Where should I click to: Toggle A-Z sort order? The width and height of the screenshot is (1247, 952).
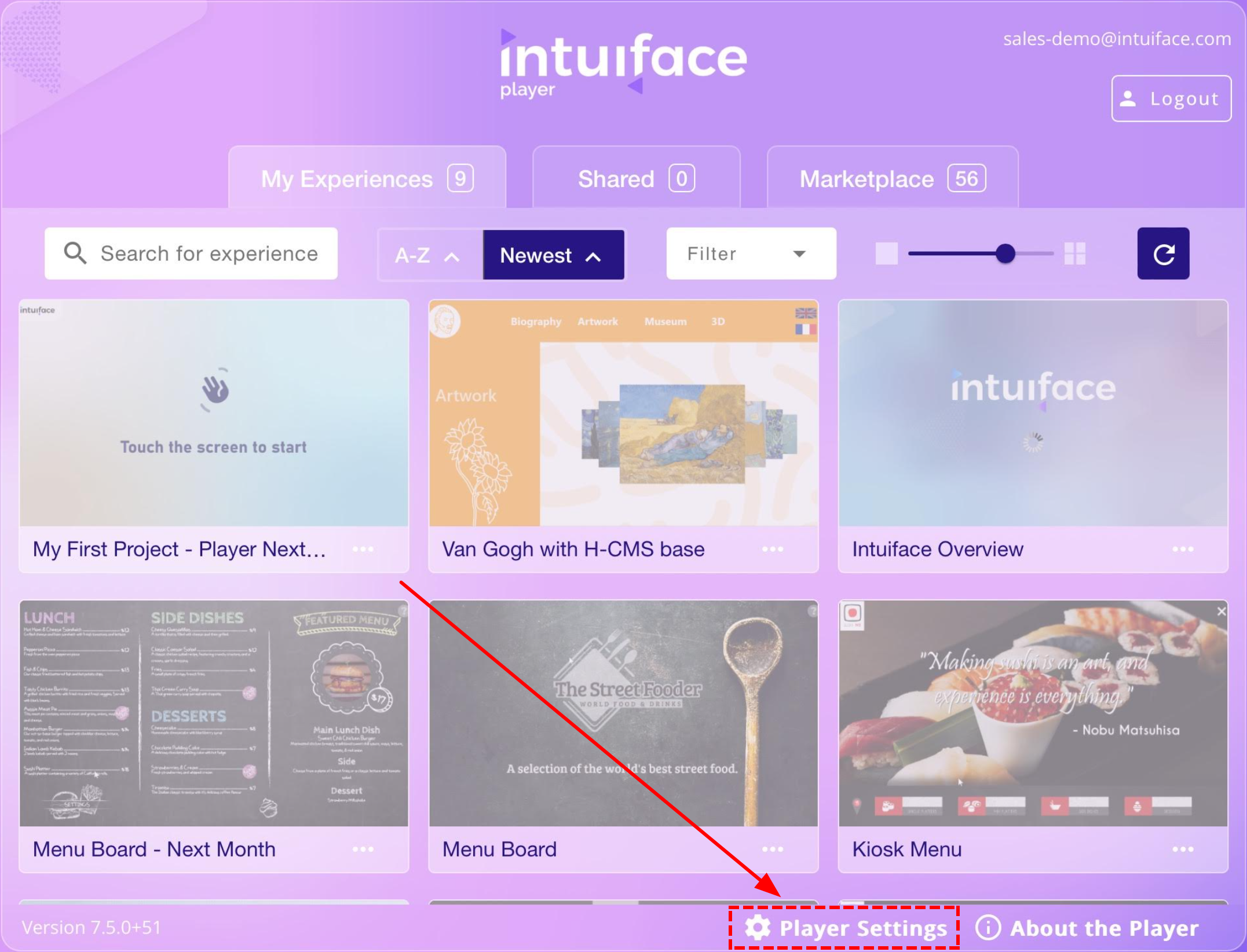tap(430, 255)
